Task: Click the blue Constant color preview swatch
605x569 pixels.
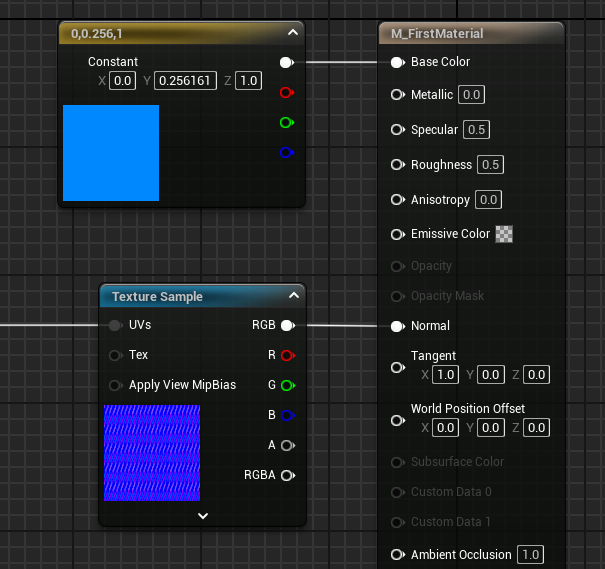Action: coord(111,153)
